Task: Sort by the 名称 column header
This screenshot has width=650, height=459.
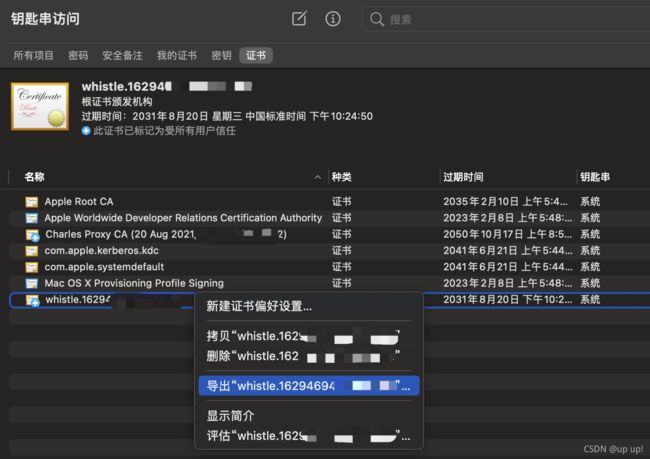Action: click(x=34, y=177)
